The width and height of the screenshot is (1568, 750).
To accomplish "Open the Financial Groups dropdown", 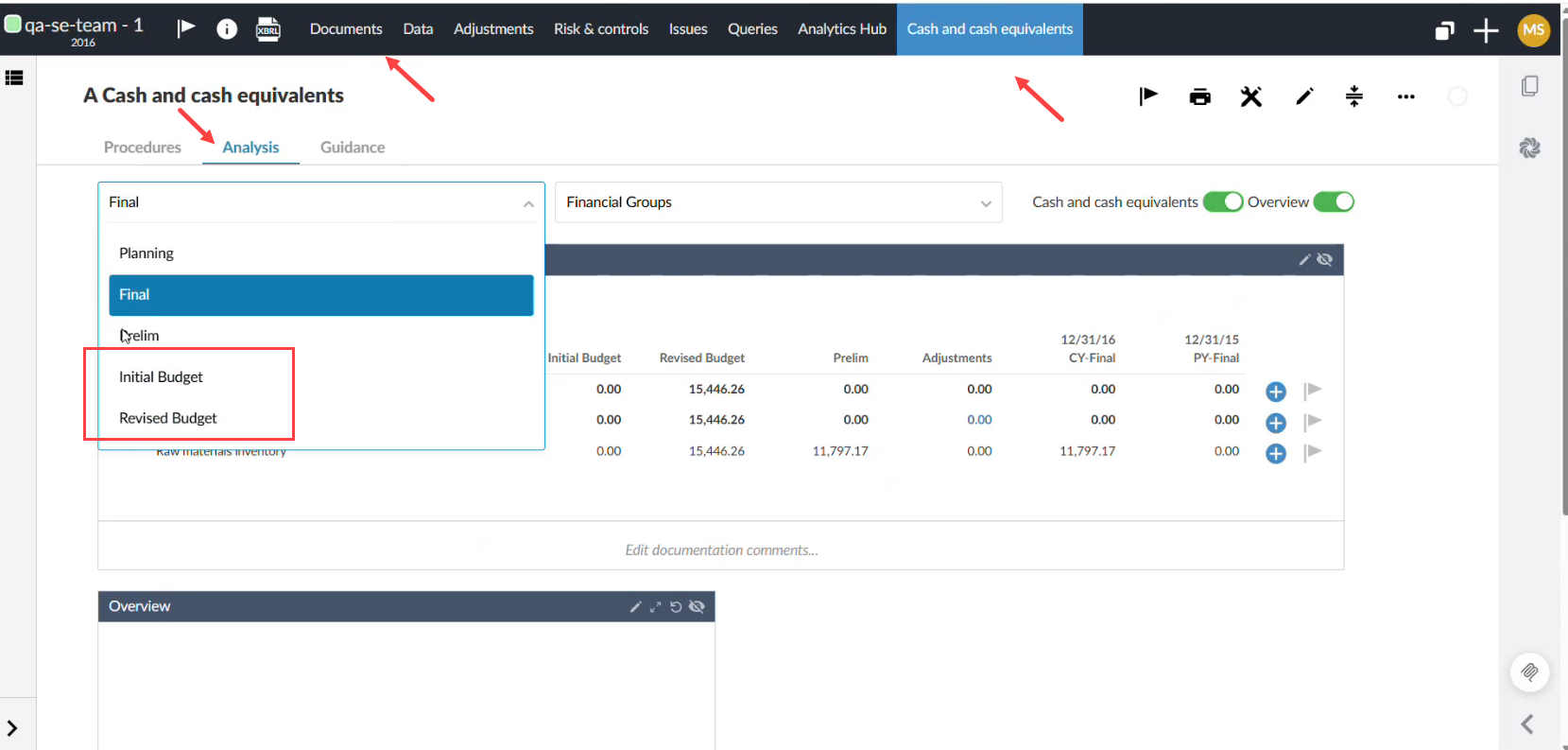I will pyautogui.click(x=779, y=202).
